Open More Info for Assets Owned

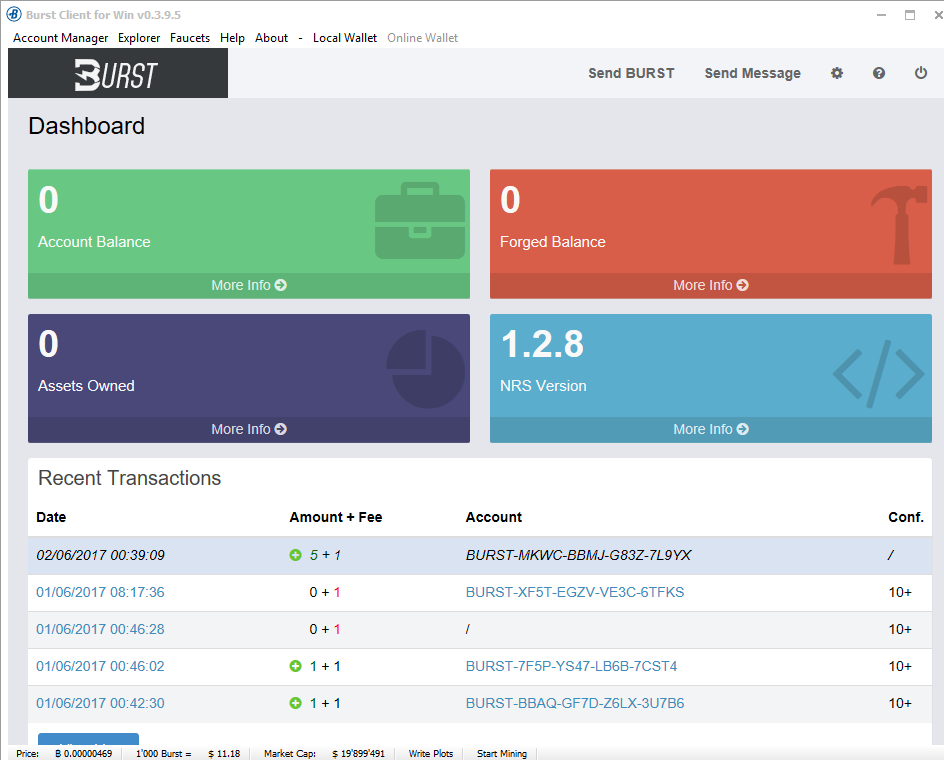[249, 429]
